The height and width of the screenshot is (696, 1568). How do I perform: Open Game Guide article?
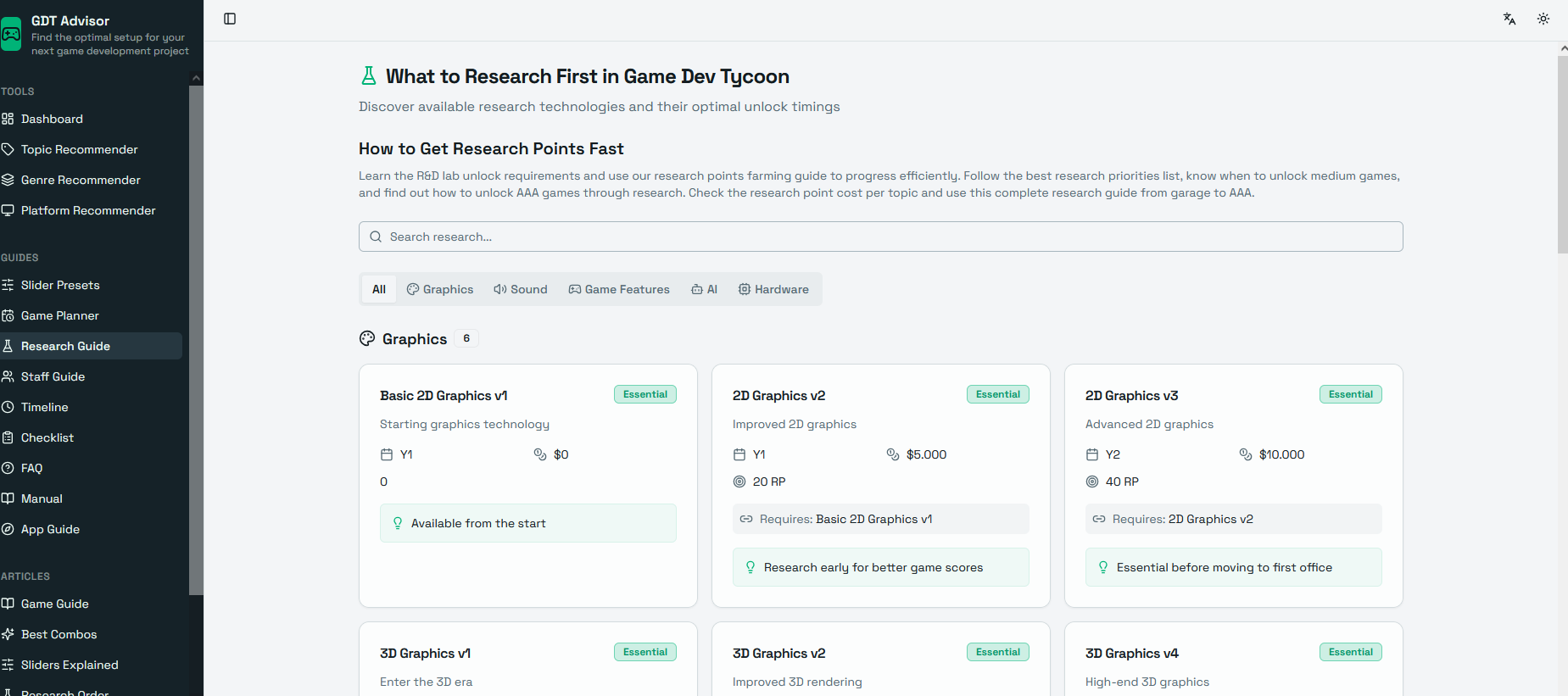91,604
